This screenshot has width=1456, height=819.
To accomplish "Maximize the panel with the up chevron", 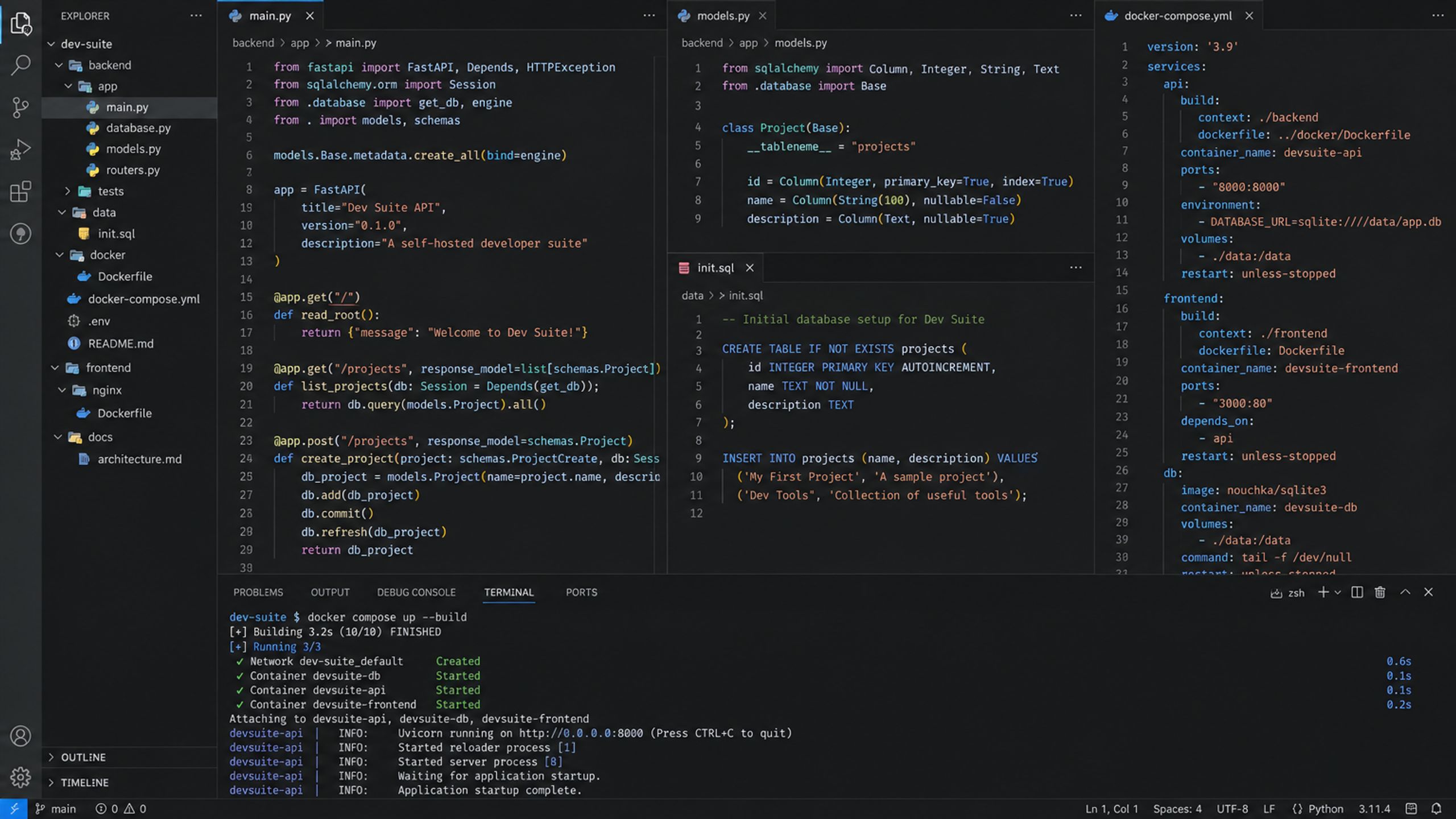I will [1405, 592].
